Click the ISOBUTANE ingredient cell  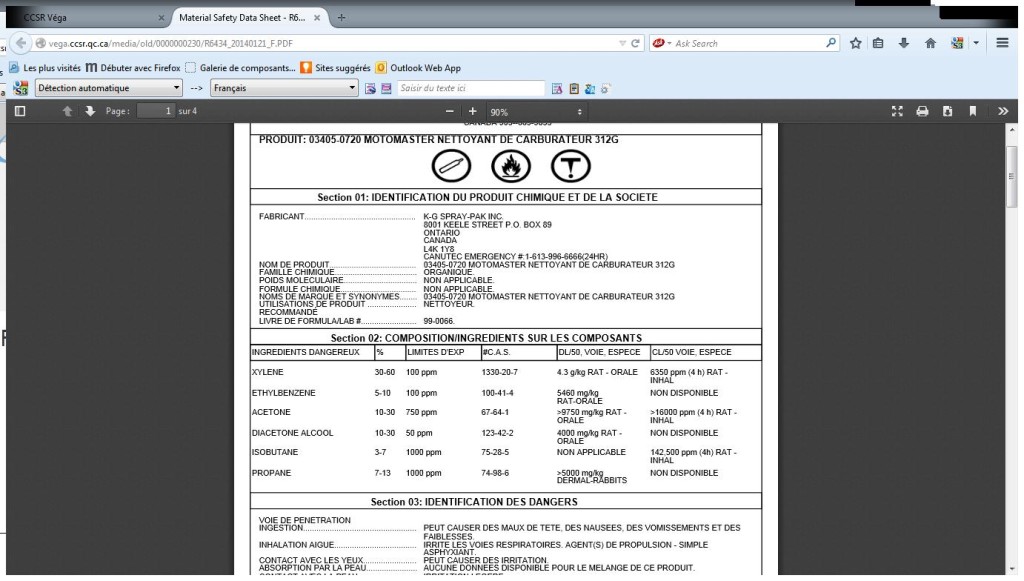274,452
